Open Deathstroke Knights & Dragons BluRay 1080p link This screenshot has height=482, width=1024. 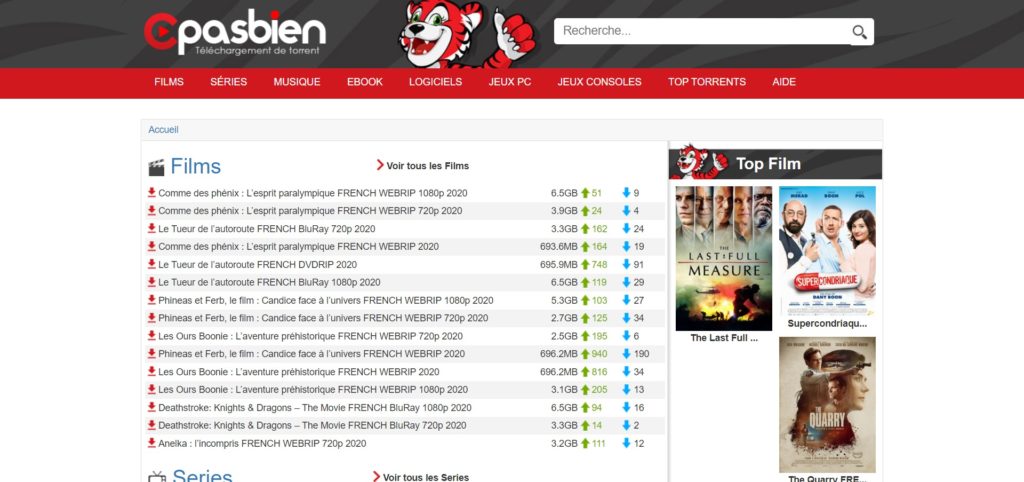click(315, 407)
